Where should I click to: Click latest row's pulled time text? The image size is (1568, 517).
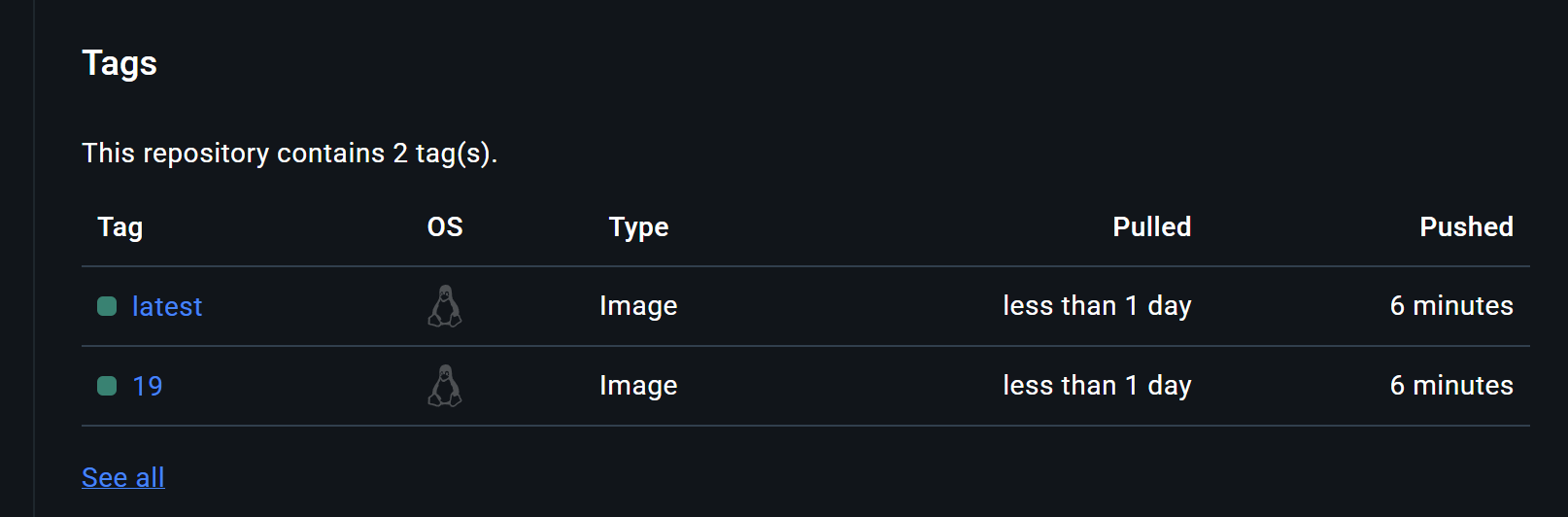(1097, 306)
